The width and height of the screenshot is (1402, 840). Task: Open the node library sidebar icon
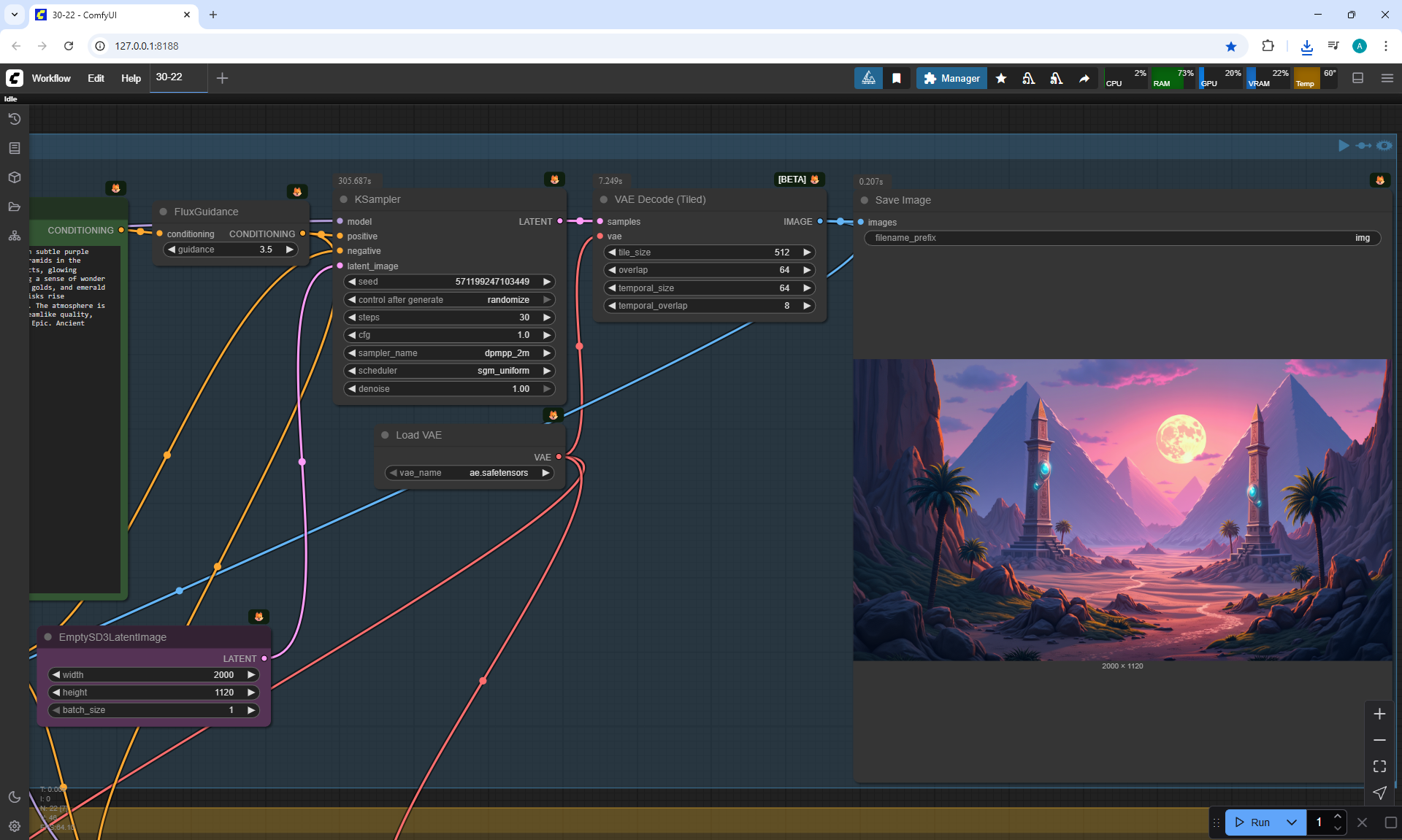[x=14, y=148]
